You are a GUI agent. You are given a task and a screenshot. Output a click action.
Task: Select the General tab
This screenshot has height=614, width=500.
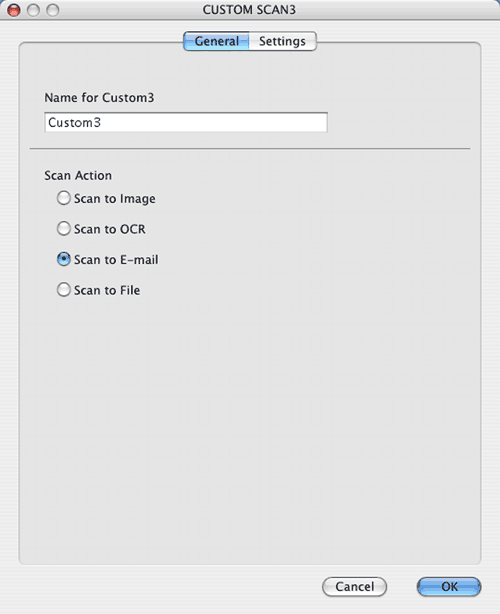[216, 41]
